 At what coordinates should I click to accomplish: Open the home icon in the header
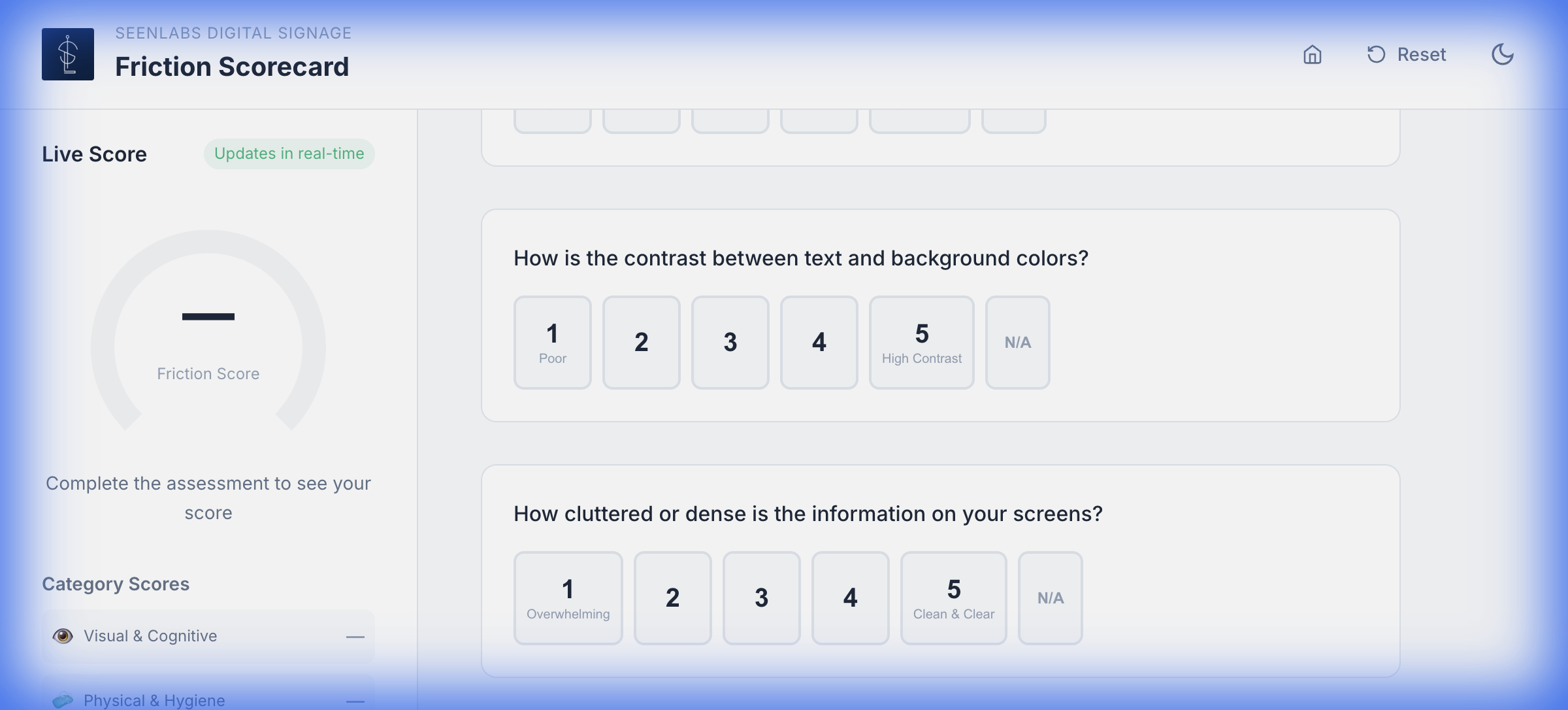(1313, 55)
